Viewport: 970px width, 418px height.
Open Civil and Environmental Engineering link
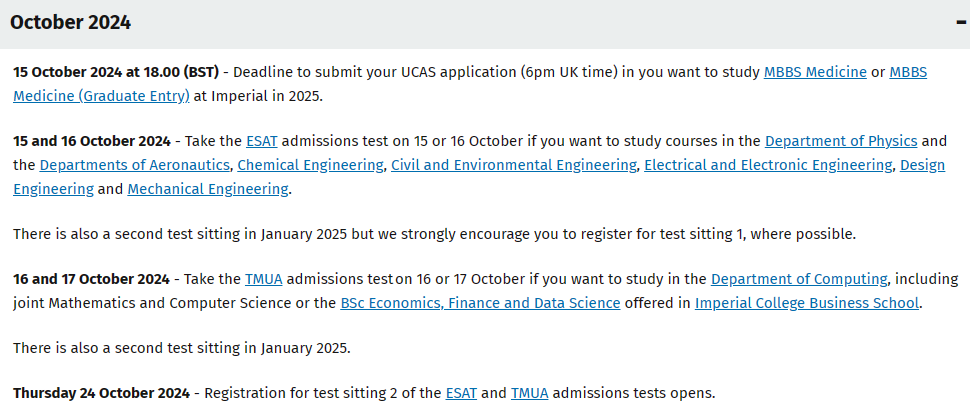pos(513,166)
